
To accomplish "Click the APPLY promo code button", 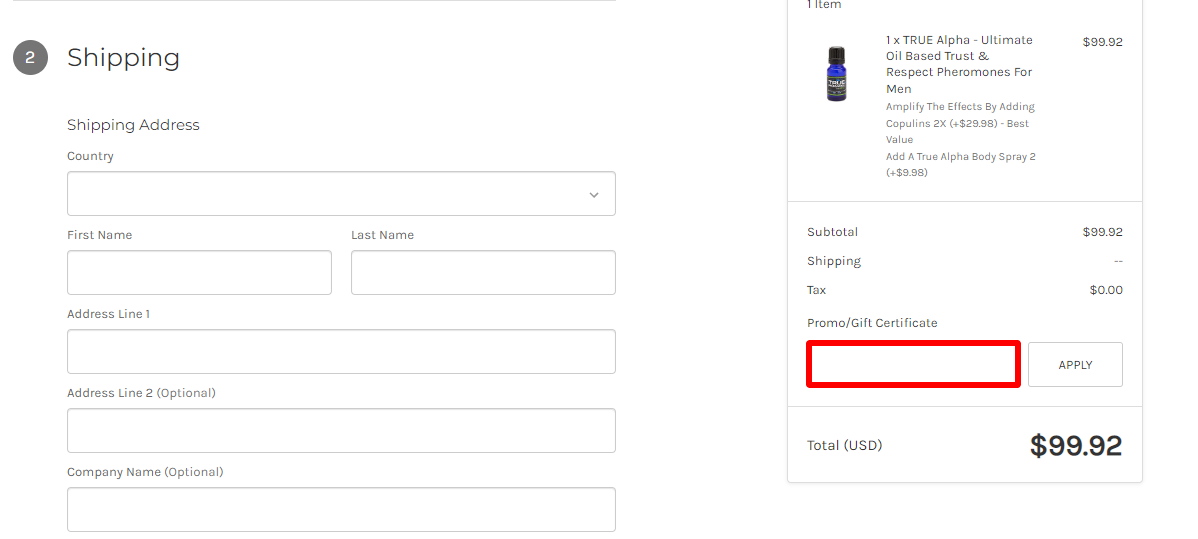I will coord(1075,365).
